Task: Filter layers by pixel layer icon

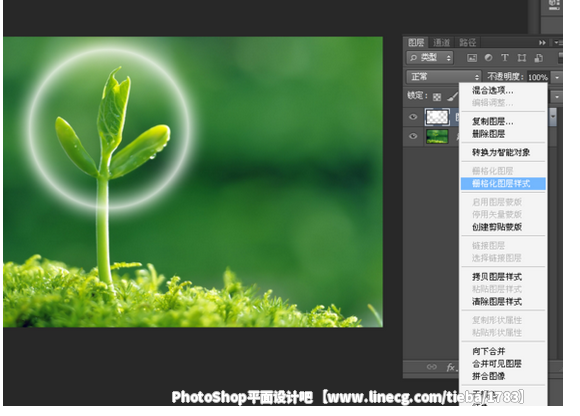Action: [472, 58]
